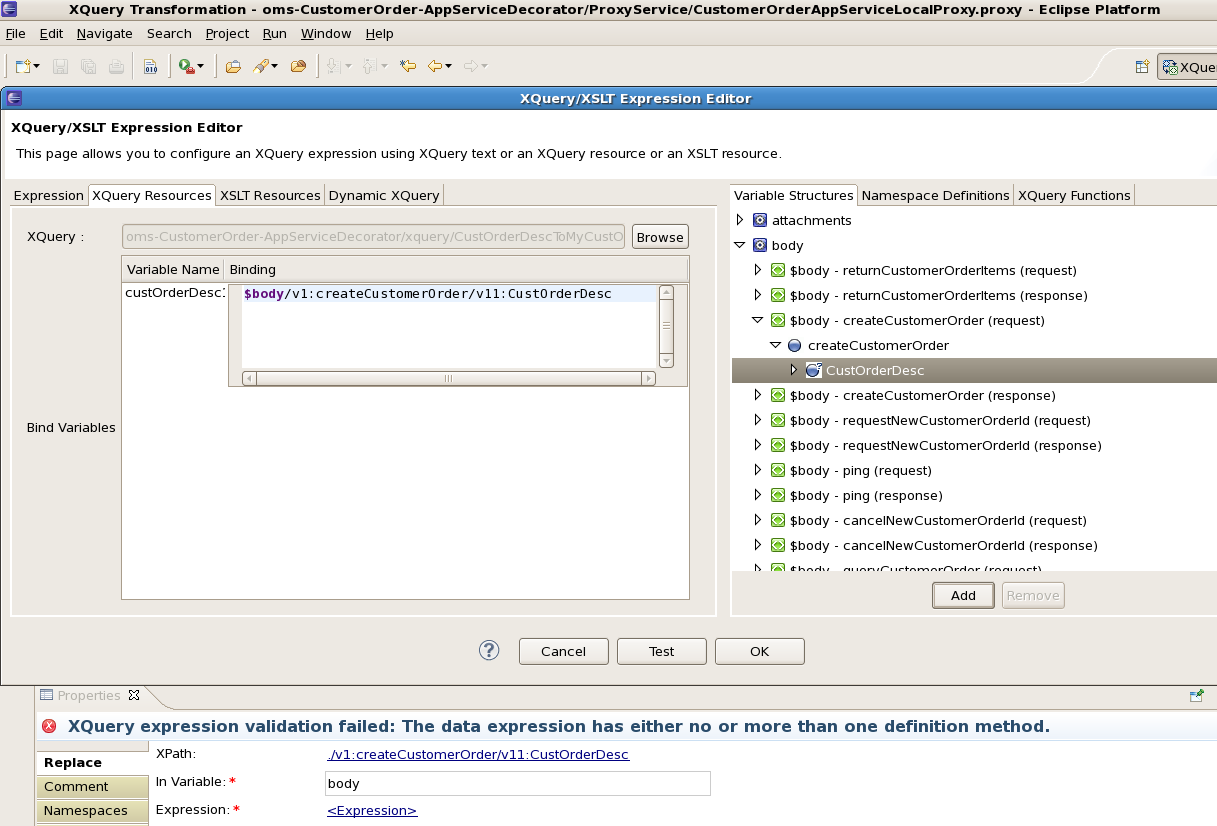1217x826 pixels.
Task: Click the Browse button
Action: [660, 237]
